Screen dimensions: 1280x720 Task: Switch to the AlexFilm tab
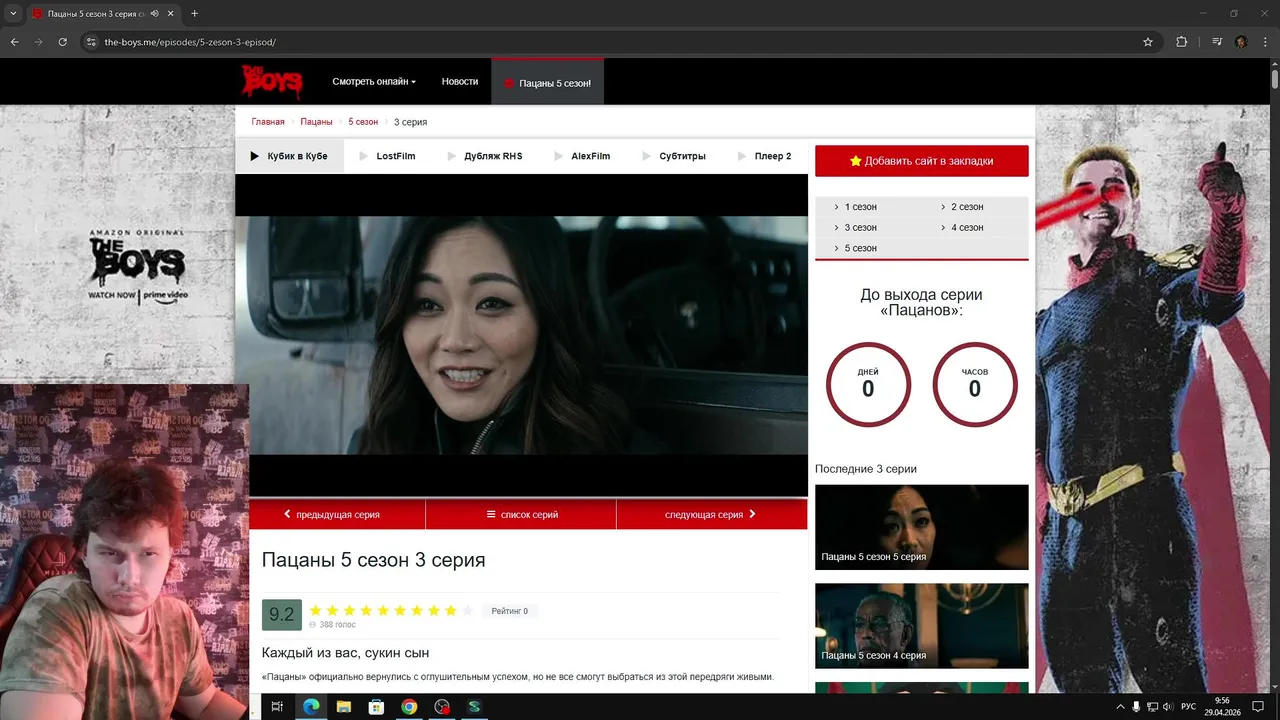[x=582, y=156]
